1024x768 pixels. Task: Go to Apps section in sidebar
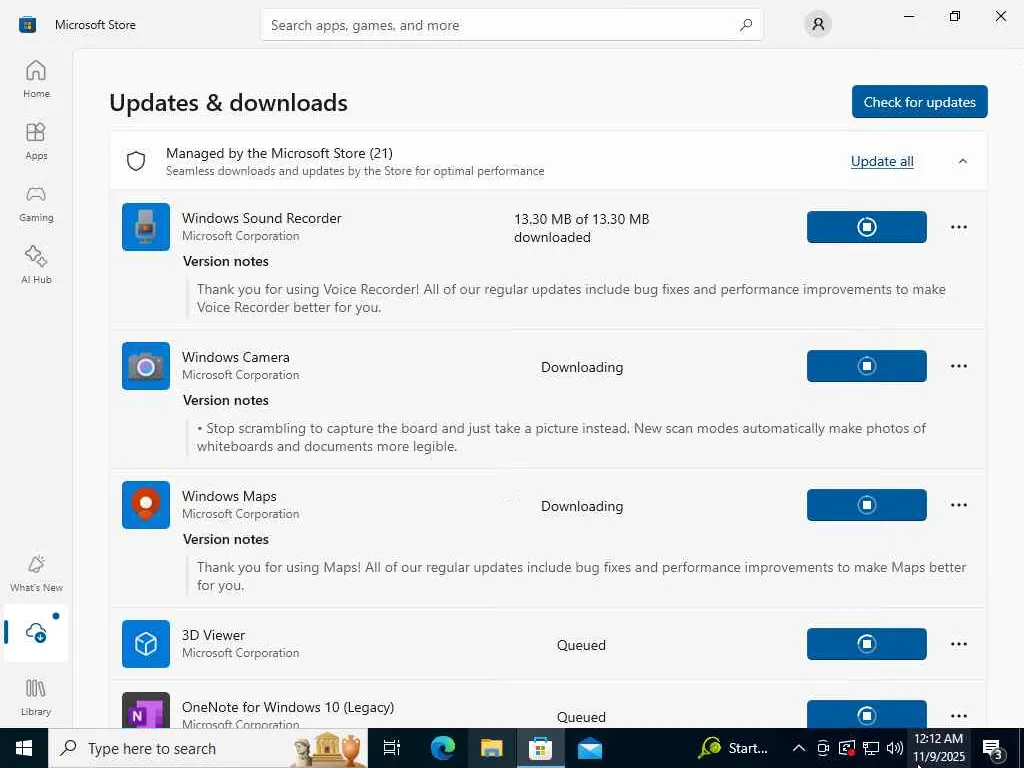[36, 140]
